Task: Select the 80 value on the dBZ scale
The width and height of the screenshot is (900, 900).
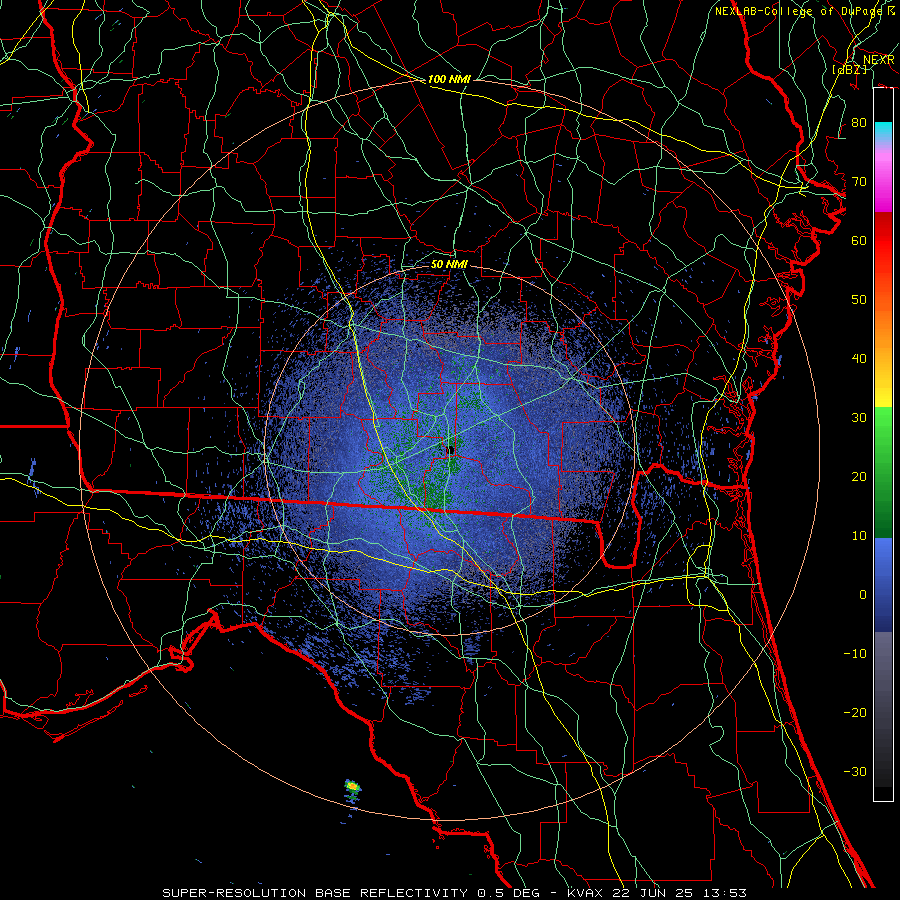Action: point(859,122)
